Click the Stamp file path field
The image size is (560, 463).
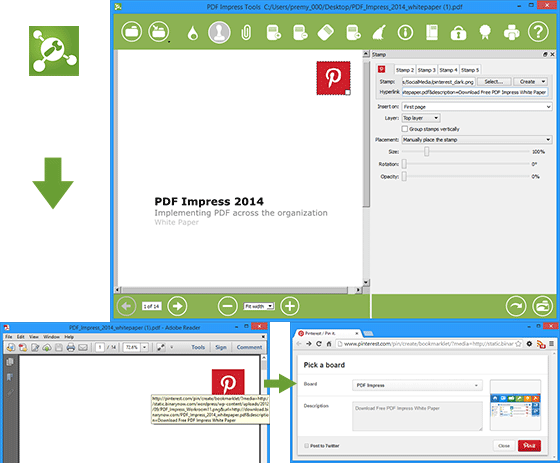(x=439, y=82)
